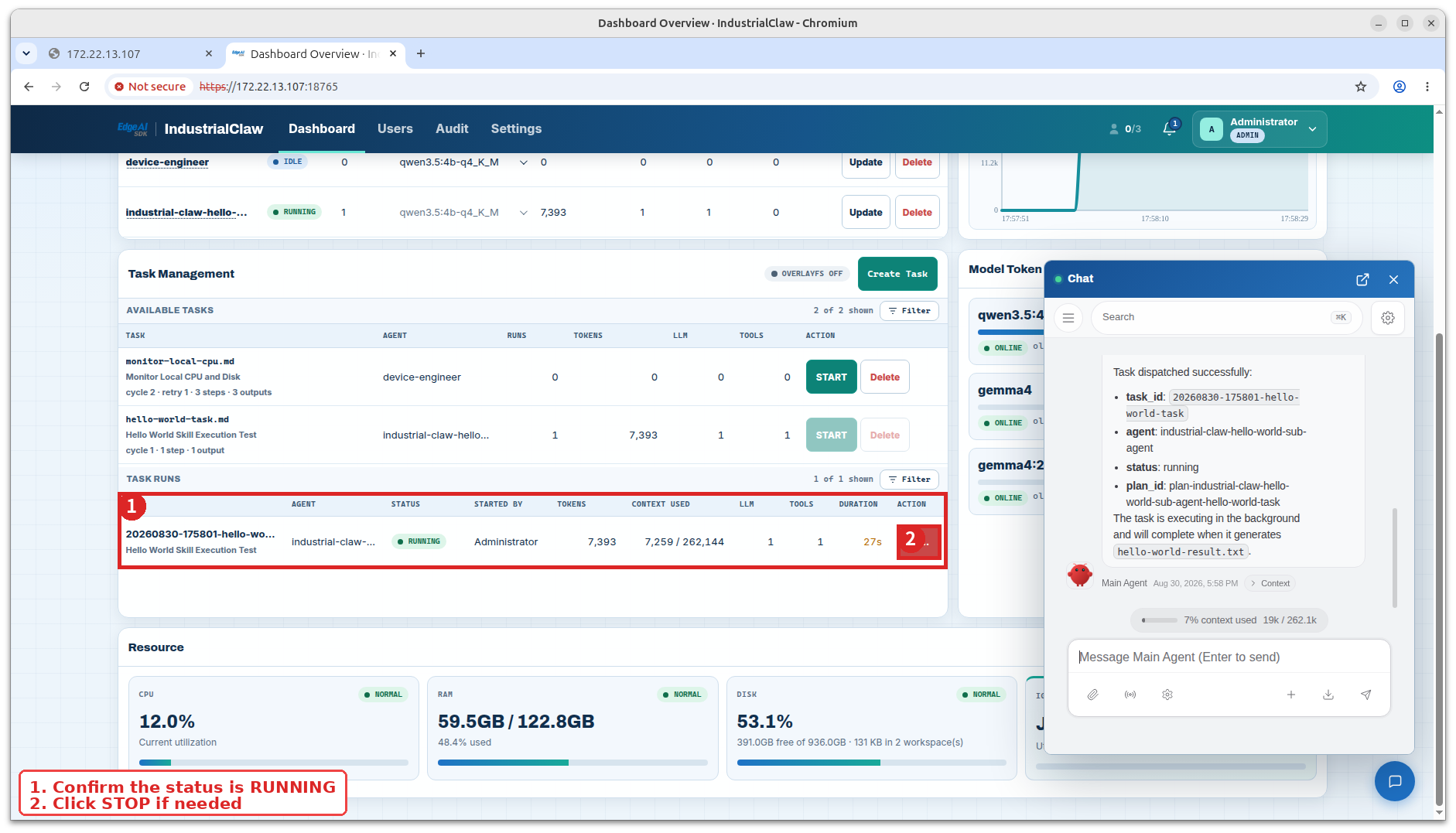Open the Available Tasks Filter
This screenshot has width=1456, height=833.
point(909,311)
